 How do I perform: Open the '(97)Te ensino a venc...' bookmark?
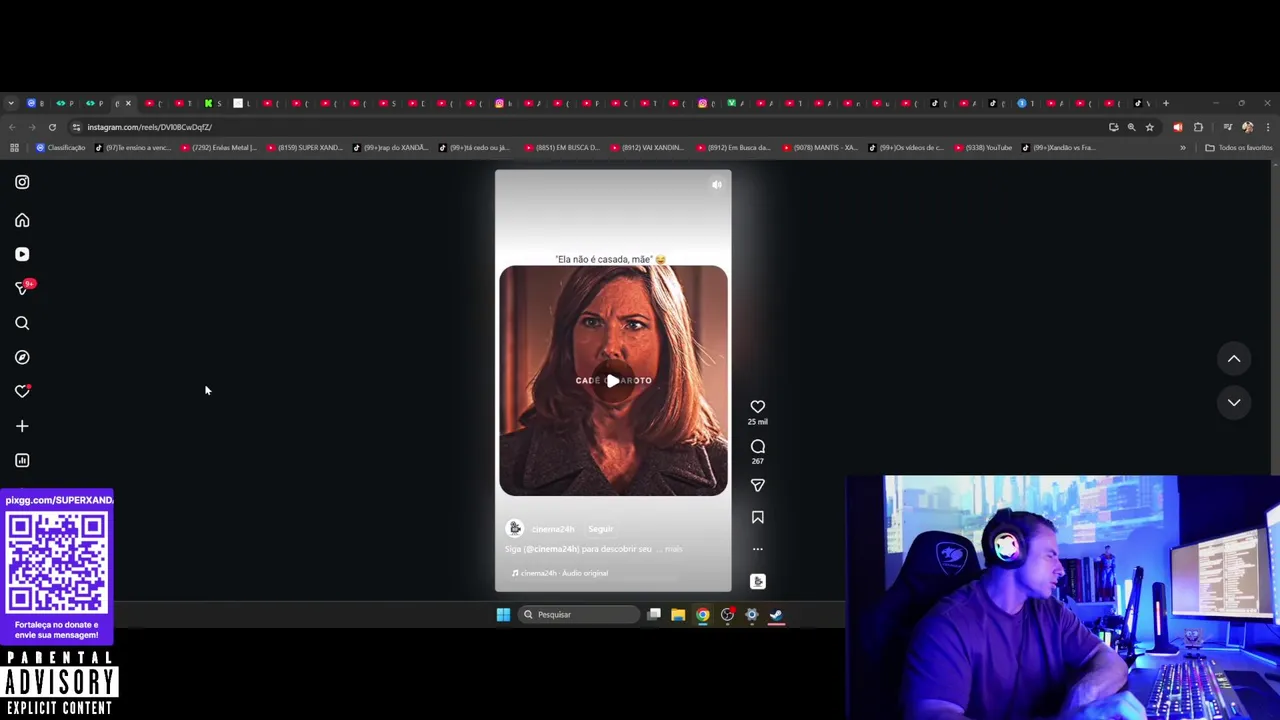(x=133, y=148)
